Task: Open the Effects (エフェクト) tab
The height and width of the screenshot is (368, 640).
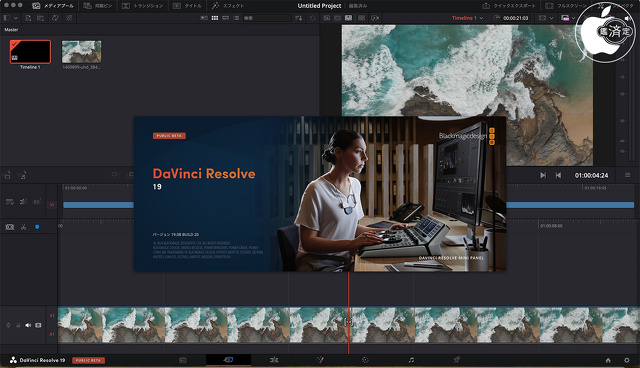Action: coord(228,6)
